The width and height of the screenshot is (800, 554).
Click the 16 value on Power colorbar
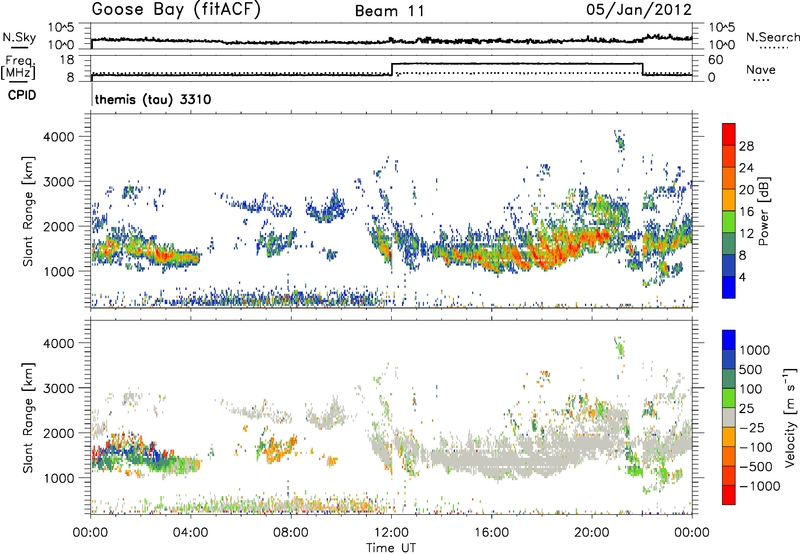pos(746,212)
